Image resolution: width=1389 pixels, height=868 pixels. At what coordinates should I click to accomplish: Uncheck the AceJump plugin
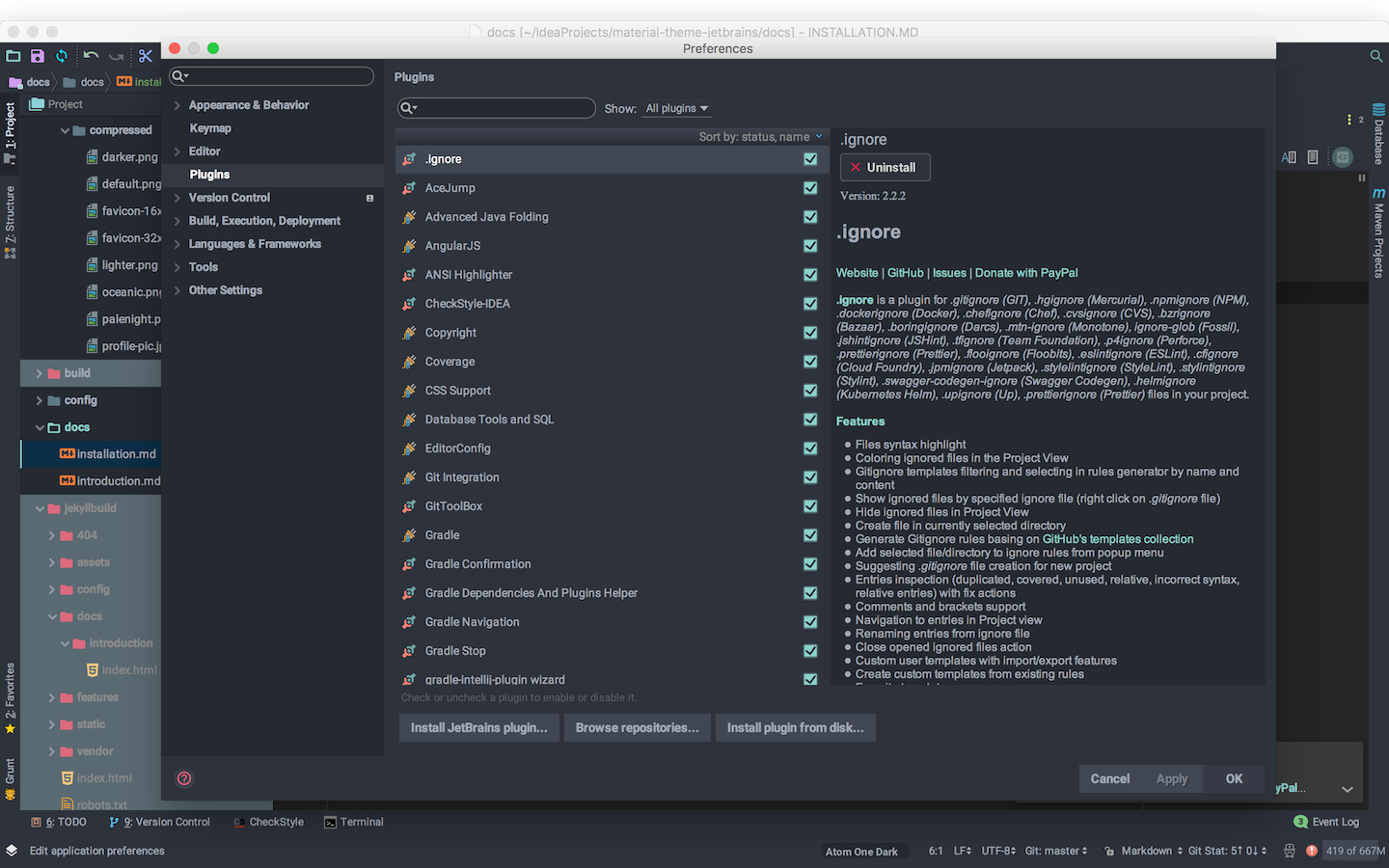pos(810,188)
